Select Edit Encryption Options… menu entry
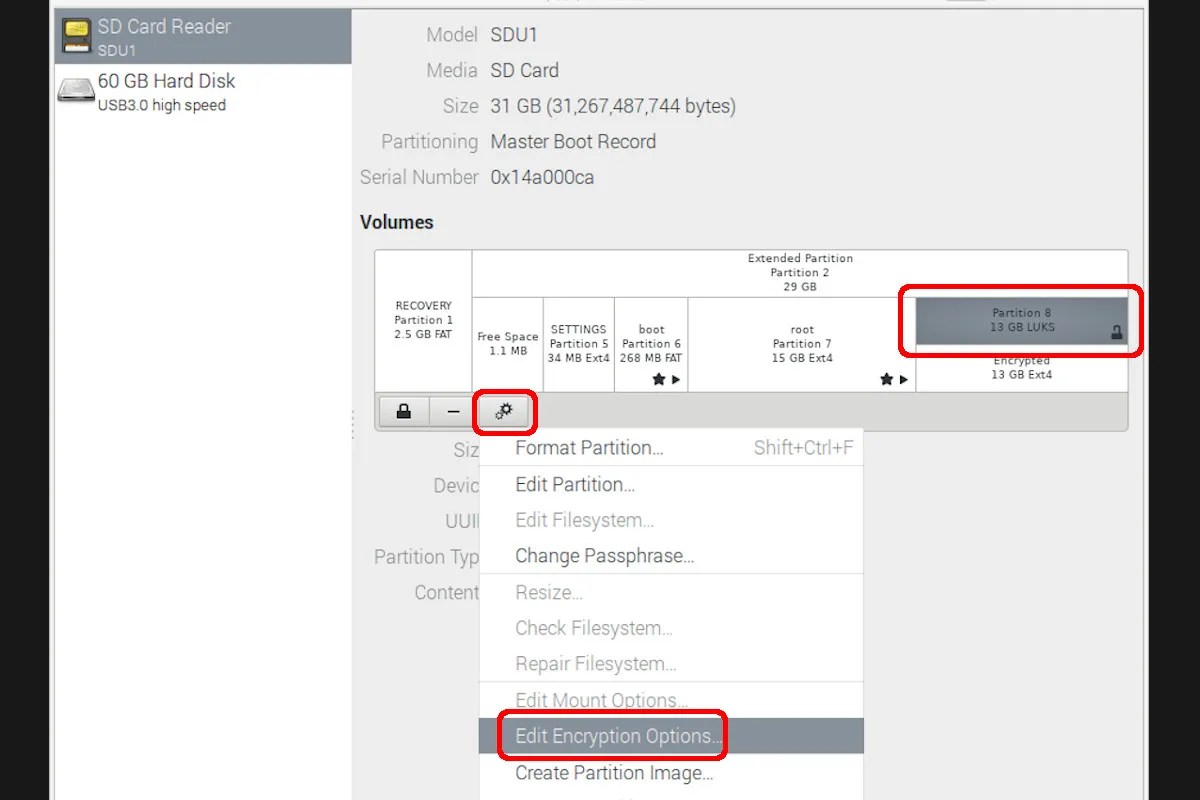The height and width of the screenshot is (800, 1200). (x=671, y=736)
